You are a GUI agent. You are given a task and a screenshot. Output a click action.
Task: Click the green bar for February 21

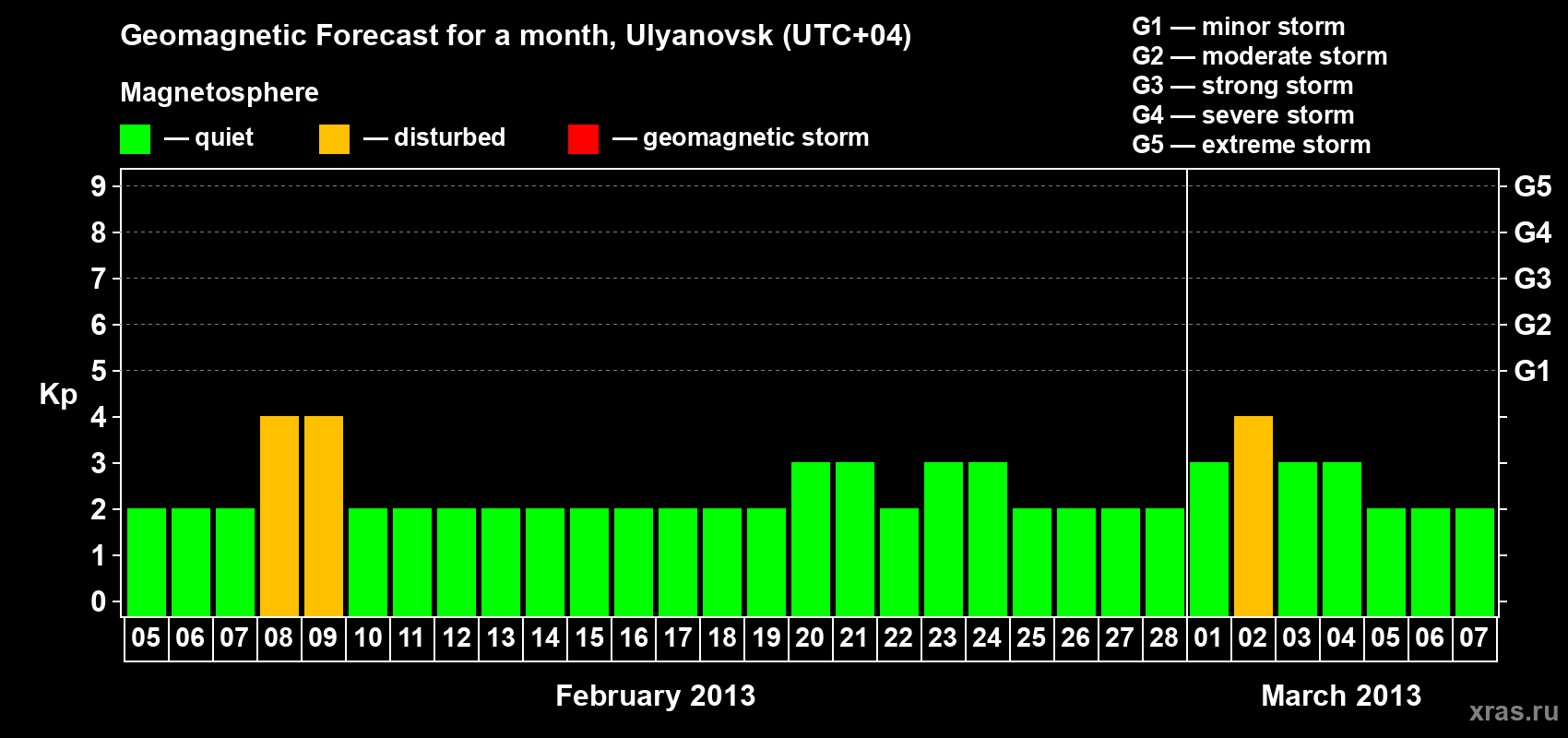click(855, 539)
